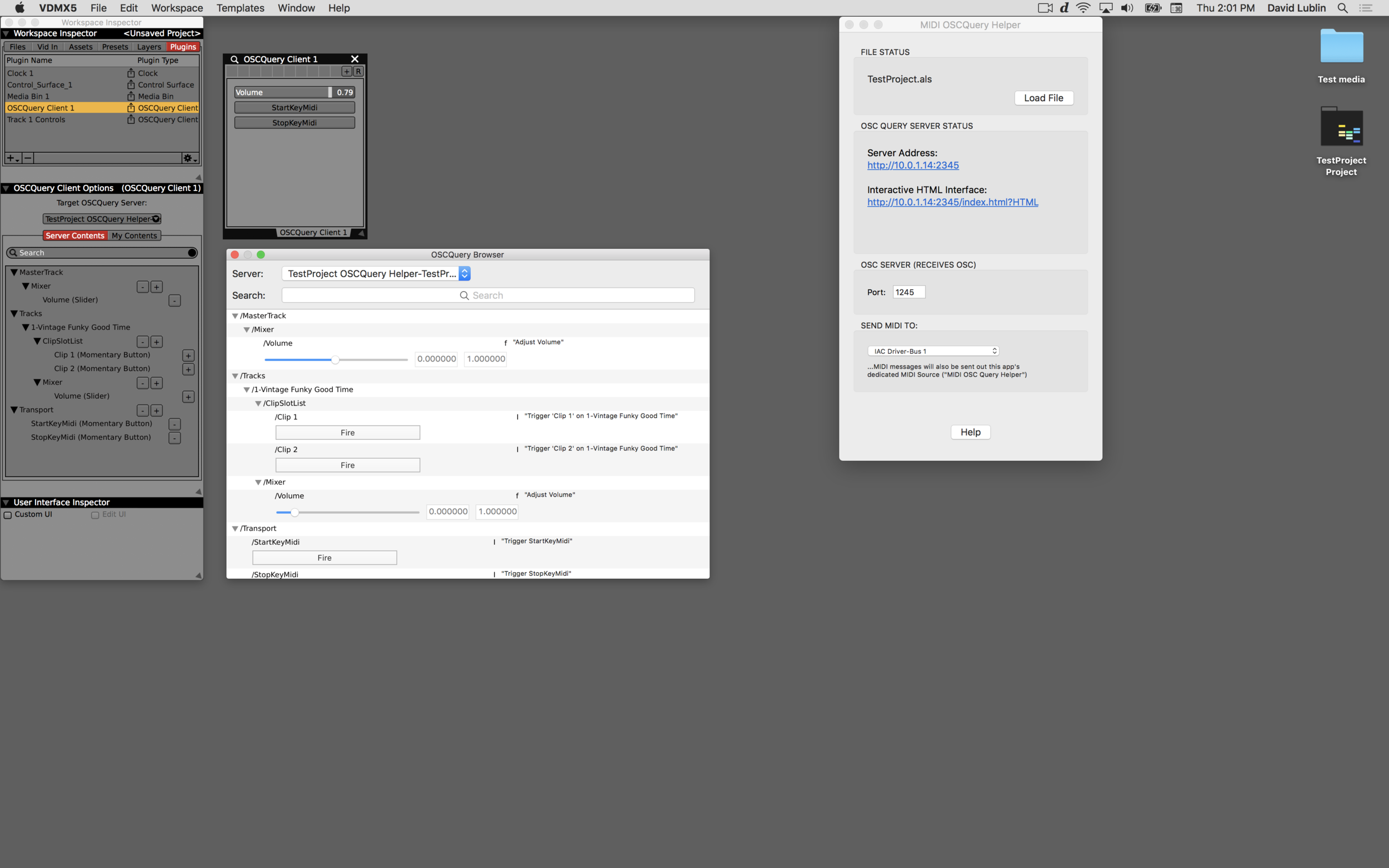Viewport: 1389px width, 868px height.
Task: Add Clip 1 Momentary Button with plus
Action: tap(188, 355)
